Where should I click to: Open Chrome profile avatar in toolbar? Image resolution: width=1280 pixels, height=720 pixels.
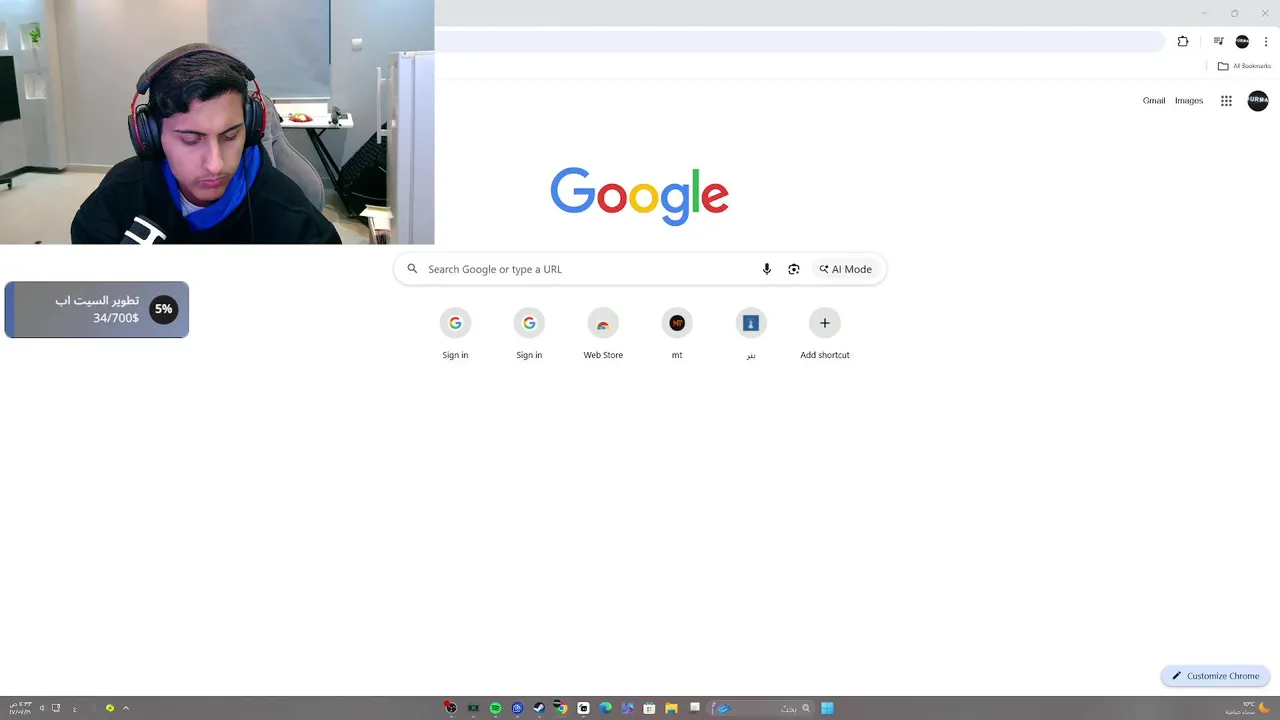(x=1242, y=41)
